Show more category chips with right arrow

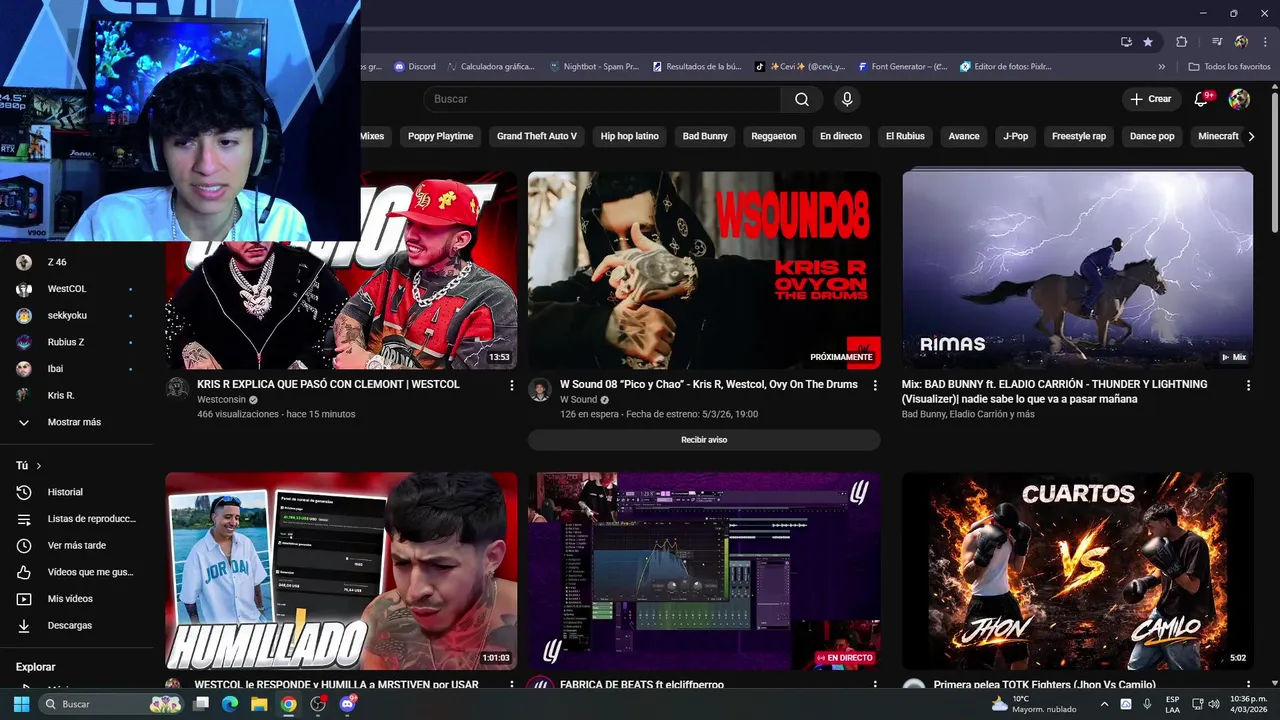1251,136
